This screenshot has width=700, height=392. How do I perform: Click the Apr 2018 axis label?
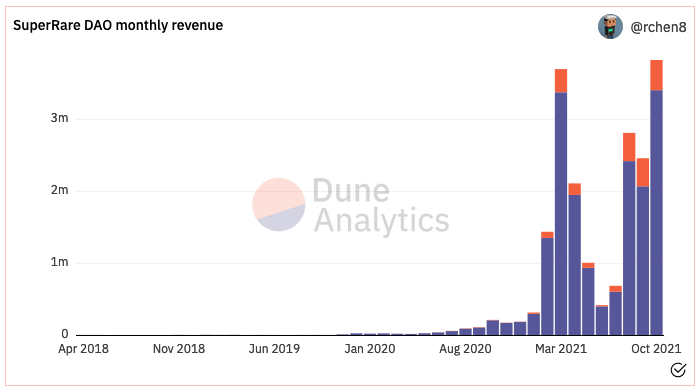pyautogui.click(x=83, y=349)
